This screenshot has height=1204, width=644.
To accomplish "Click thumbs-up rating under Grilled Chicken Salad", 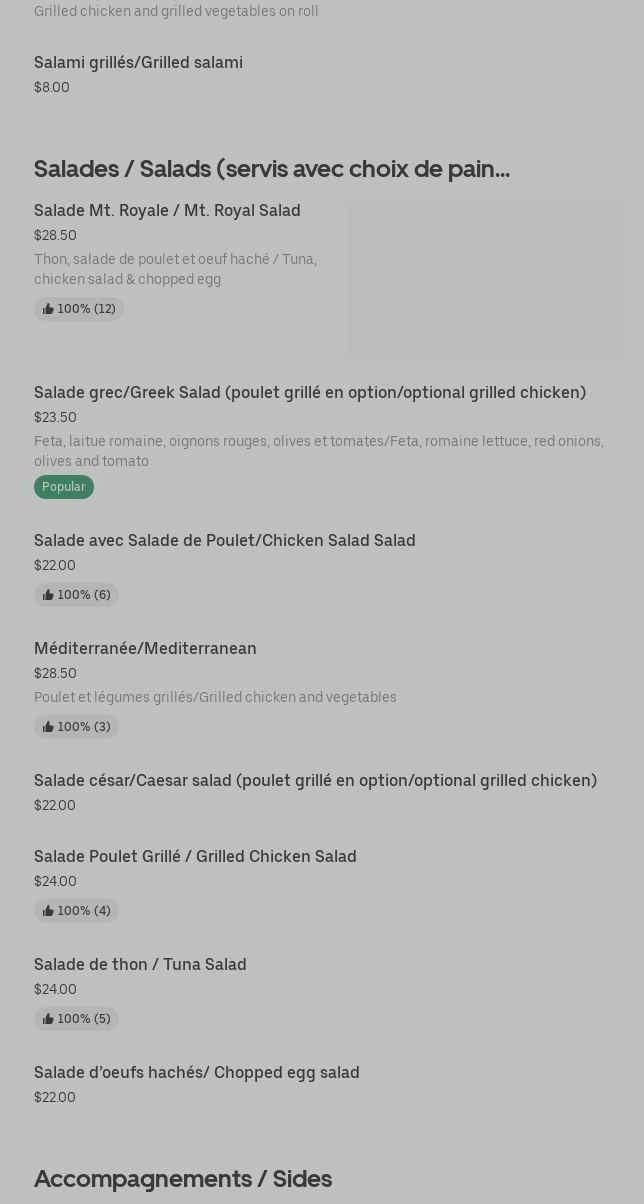I will coord(77,911).
